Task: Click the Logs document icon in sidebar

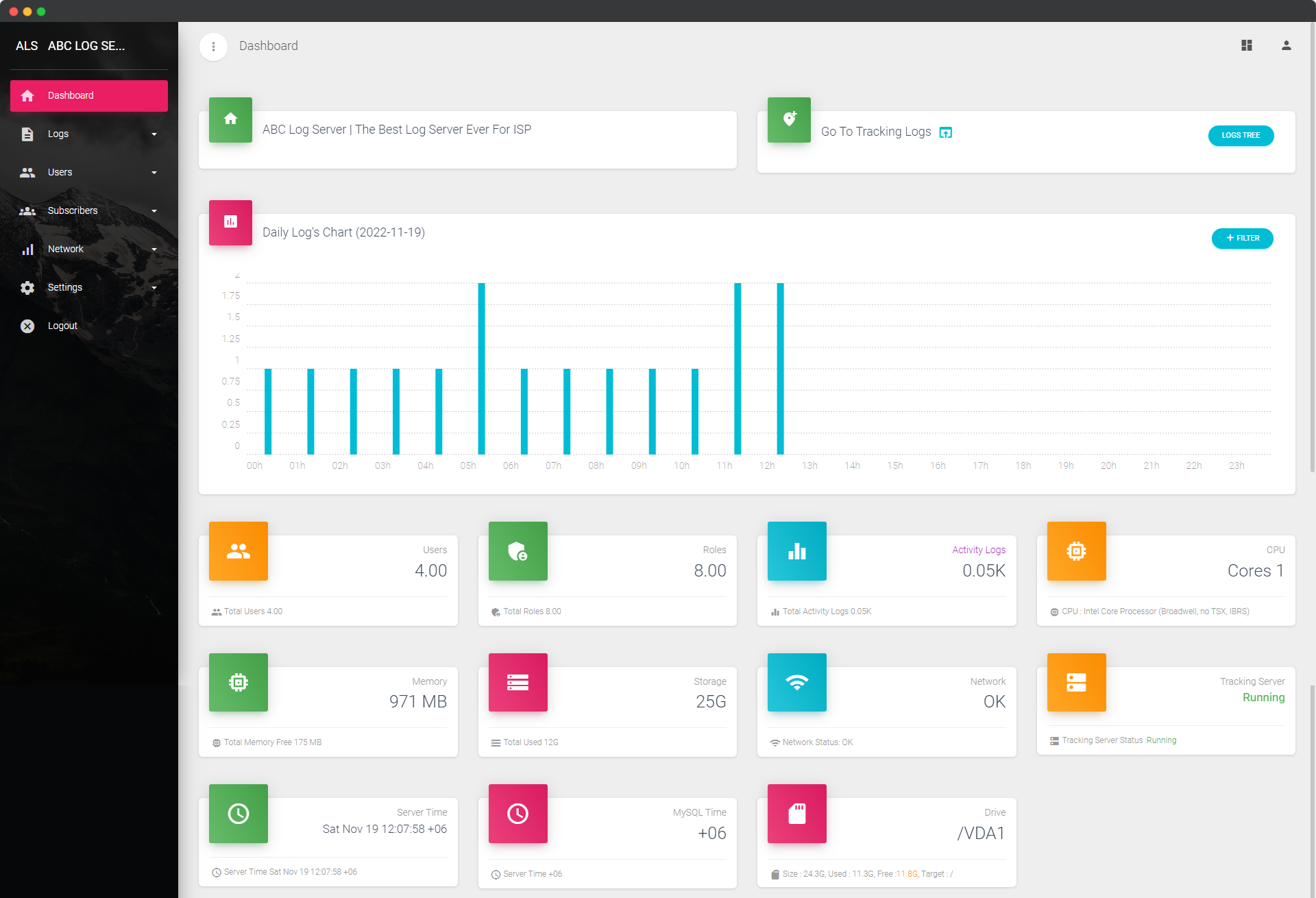Action: tap(27, 134)
